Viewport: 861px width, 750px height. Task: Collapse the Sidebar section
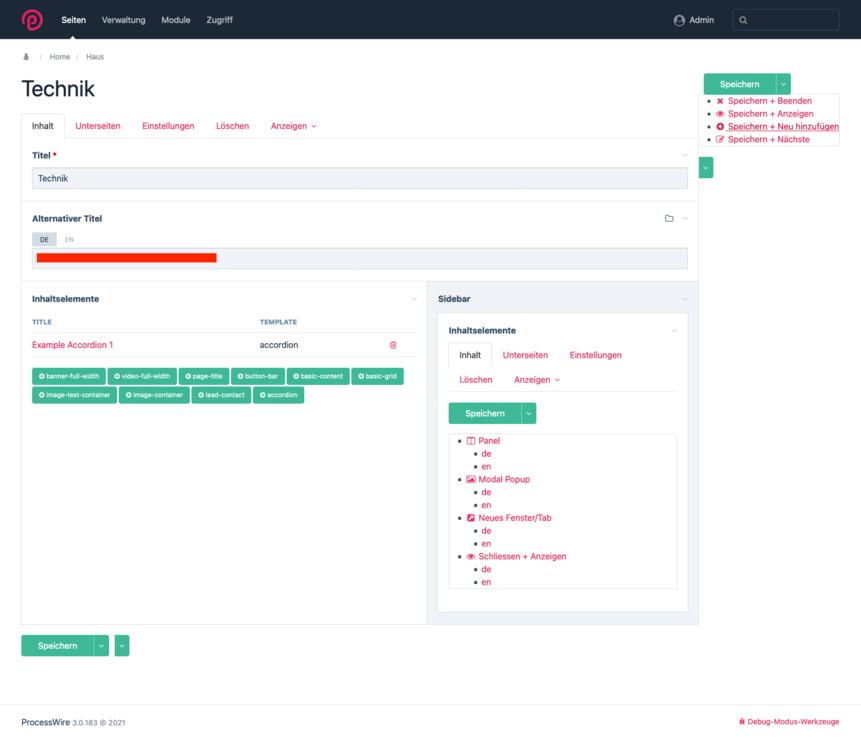[x=685, y=299]
